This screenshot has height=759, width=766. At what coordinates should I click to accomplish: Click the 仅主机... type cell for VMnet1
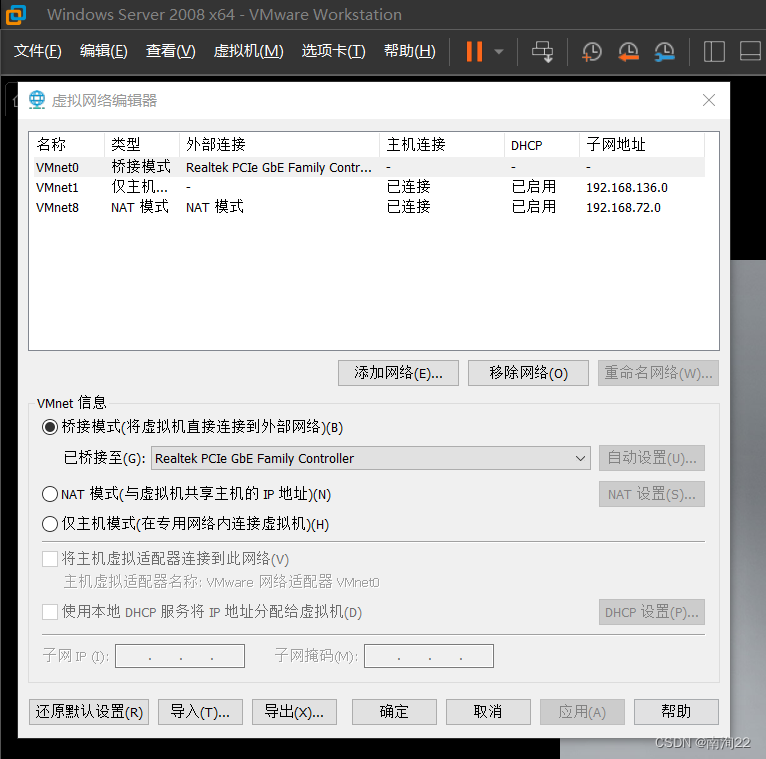tap(139, 187)
